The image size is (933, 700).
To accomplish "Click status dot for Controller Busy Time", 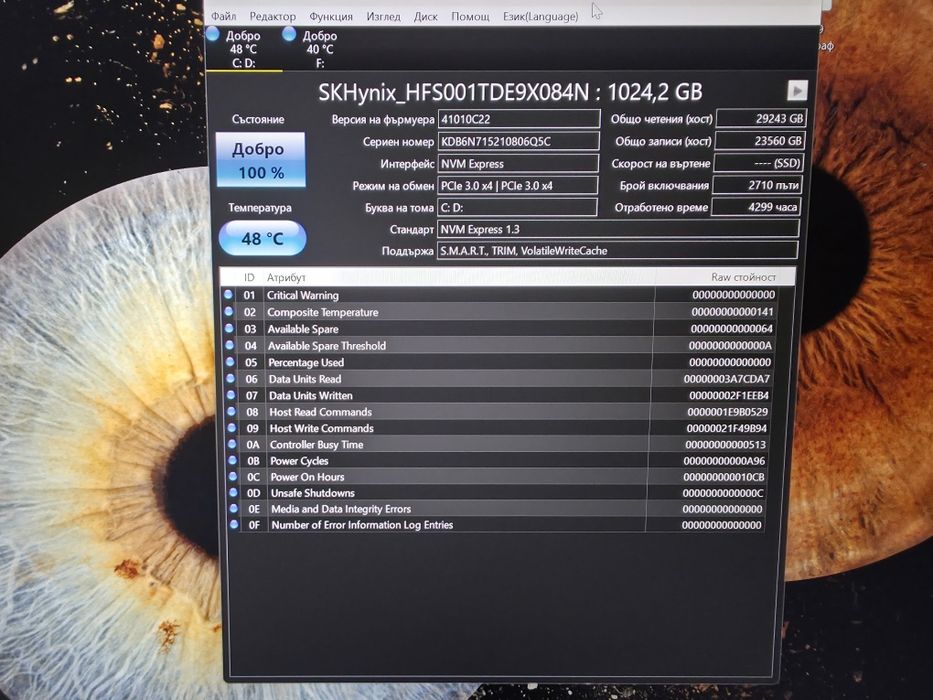I will click(x=232, y=444).
